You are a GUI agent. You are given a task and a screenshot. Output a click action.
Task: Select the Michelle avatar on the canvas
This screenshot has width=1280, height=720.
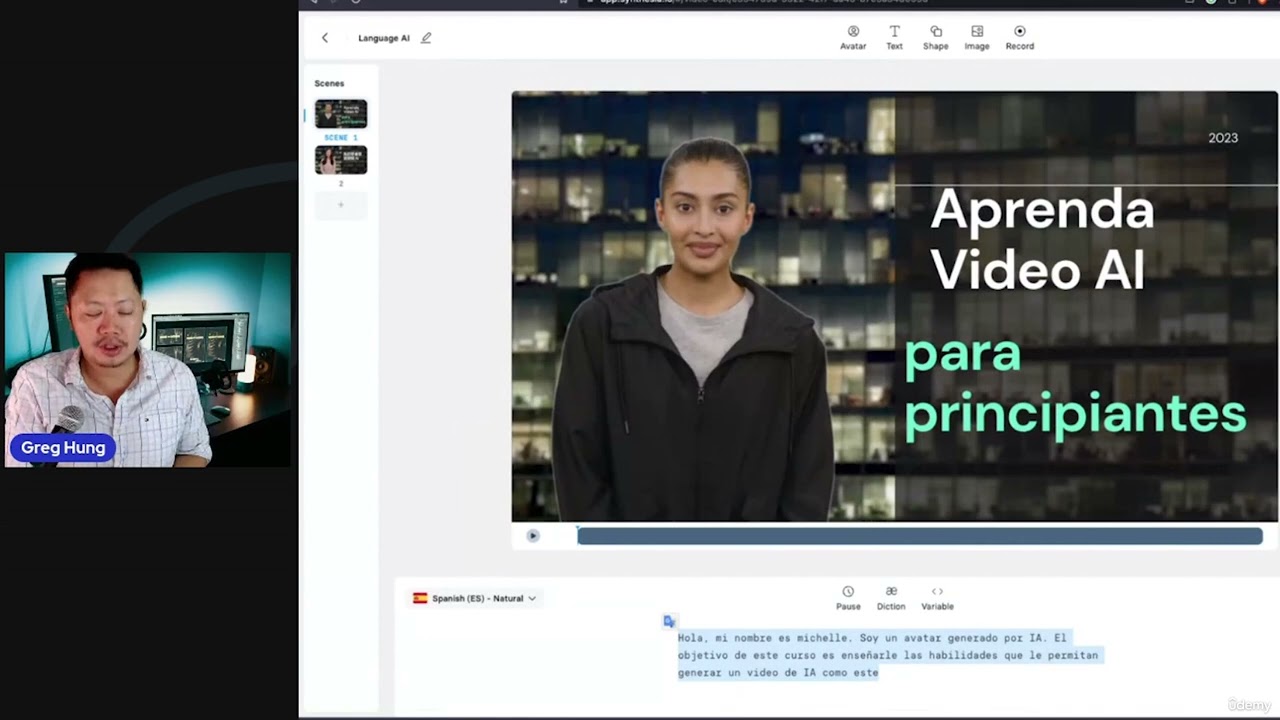[x=695, y=330]
